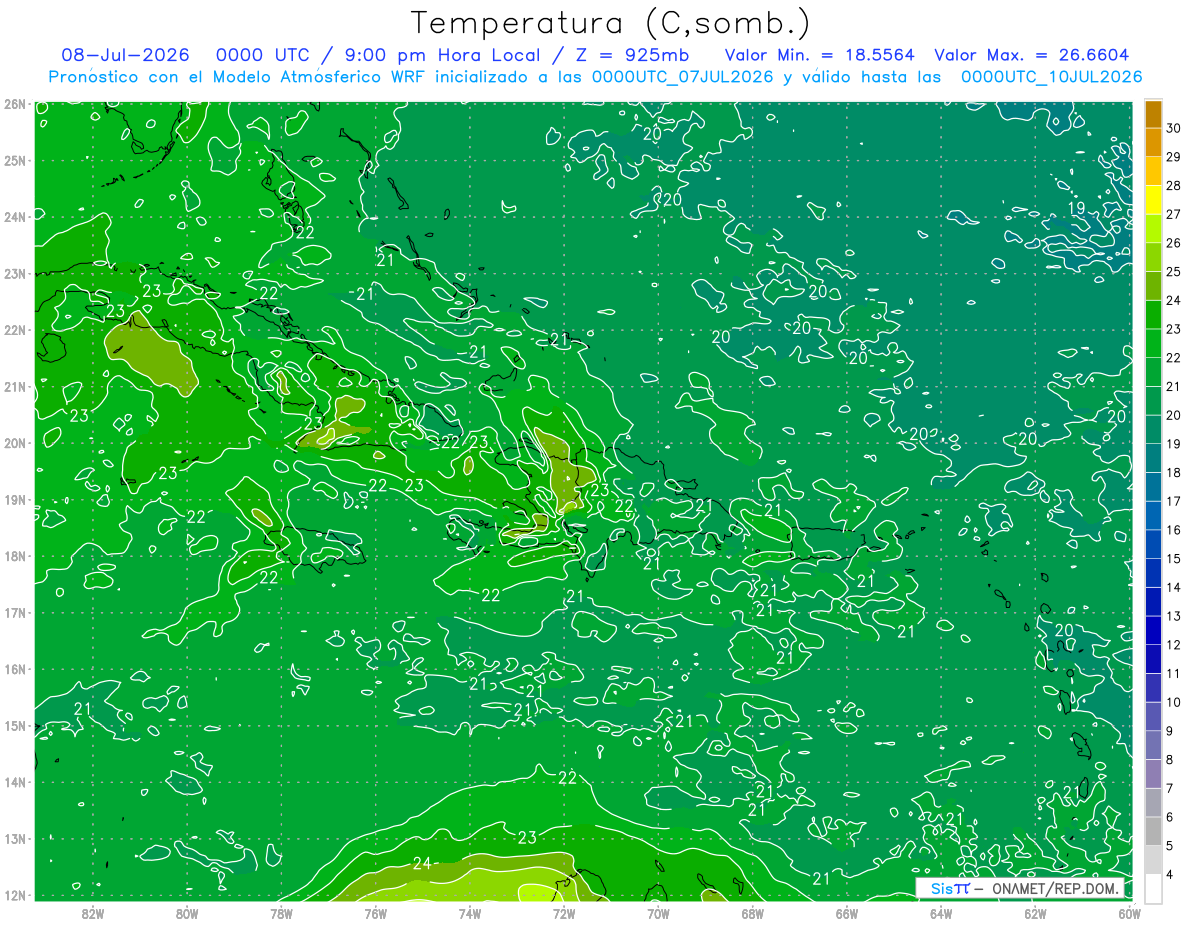Click the '20N' latitude axis label
This screenshot has height=927, width=1200.
(x=14, y=443)
